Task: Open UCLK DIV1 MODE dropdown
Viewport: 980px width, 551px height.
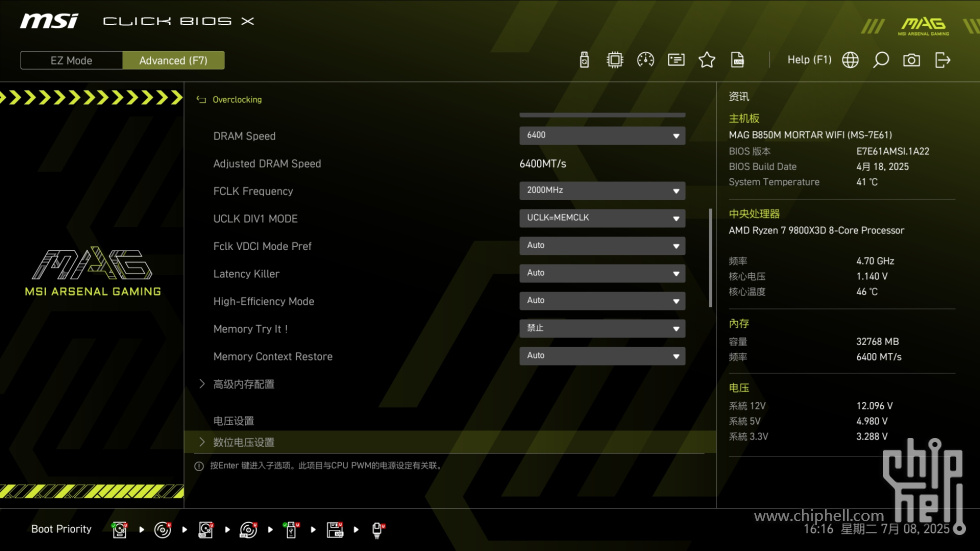Action: coord(602,218)
